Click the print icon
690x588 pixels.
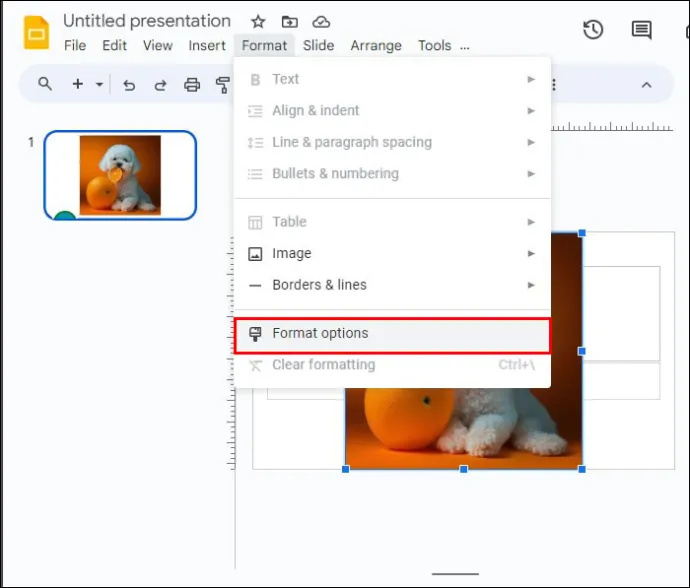point(192,85)
